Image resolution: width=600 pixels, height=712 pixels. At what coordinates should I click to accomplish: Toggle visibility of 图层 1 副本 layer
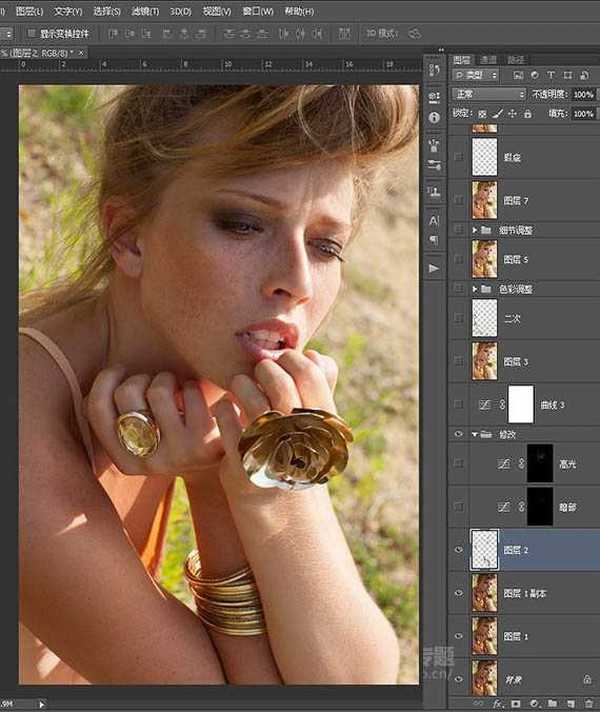pos(459,593)
